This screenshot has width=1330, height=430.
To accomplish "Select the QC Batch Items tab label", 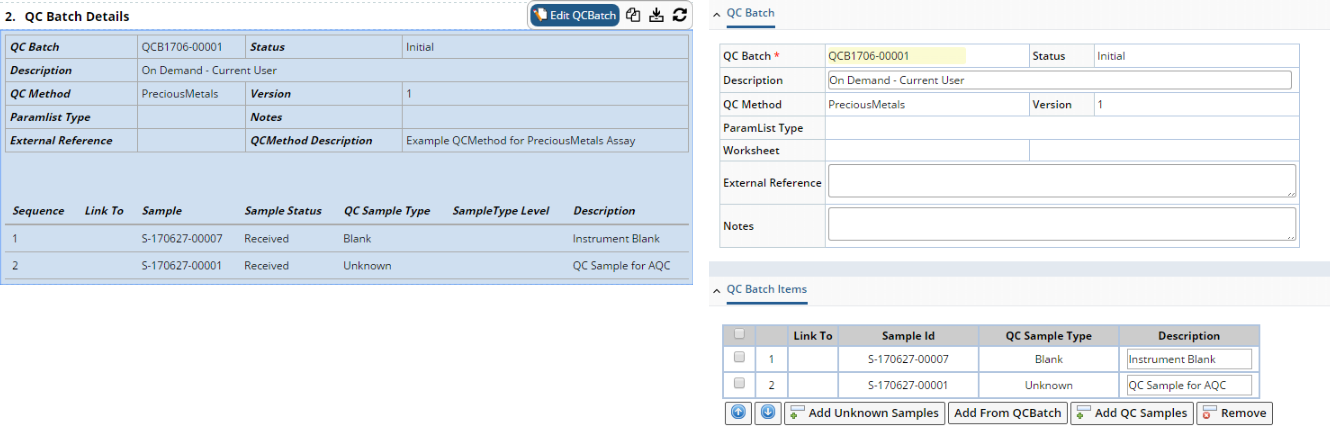I will pos(767,289).
